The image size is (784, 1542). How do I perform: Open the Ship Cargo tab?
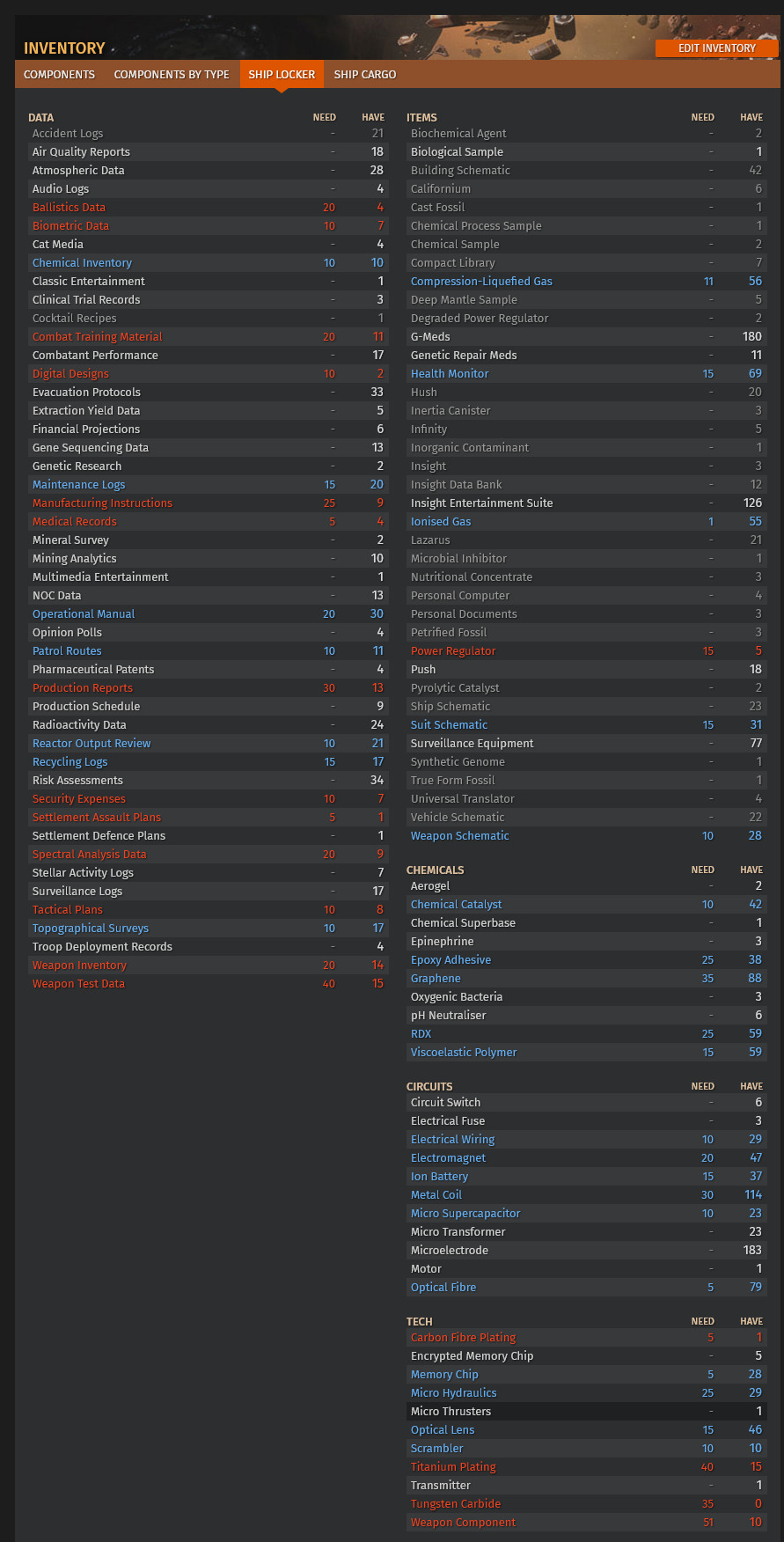pos(365,74)
